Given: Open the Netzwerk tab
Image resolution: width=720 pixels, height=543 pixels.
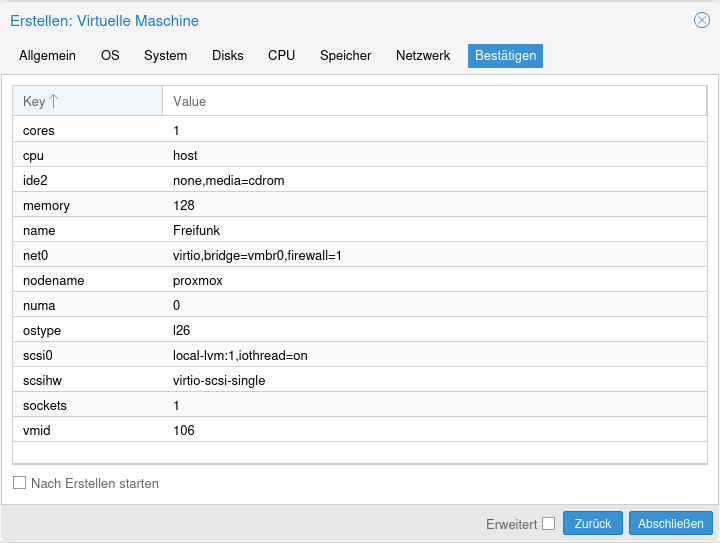Looking at the screenshot, I should (423, 56).
